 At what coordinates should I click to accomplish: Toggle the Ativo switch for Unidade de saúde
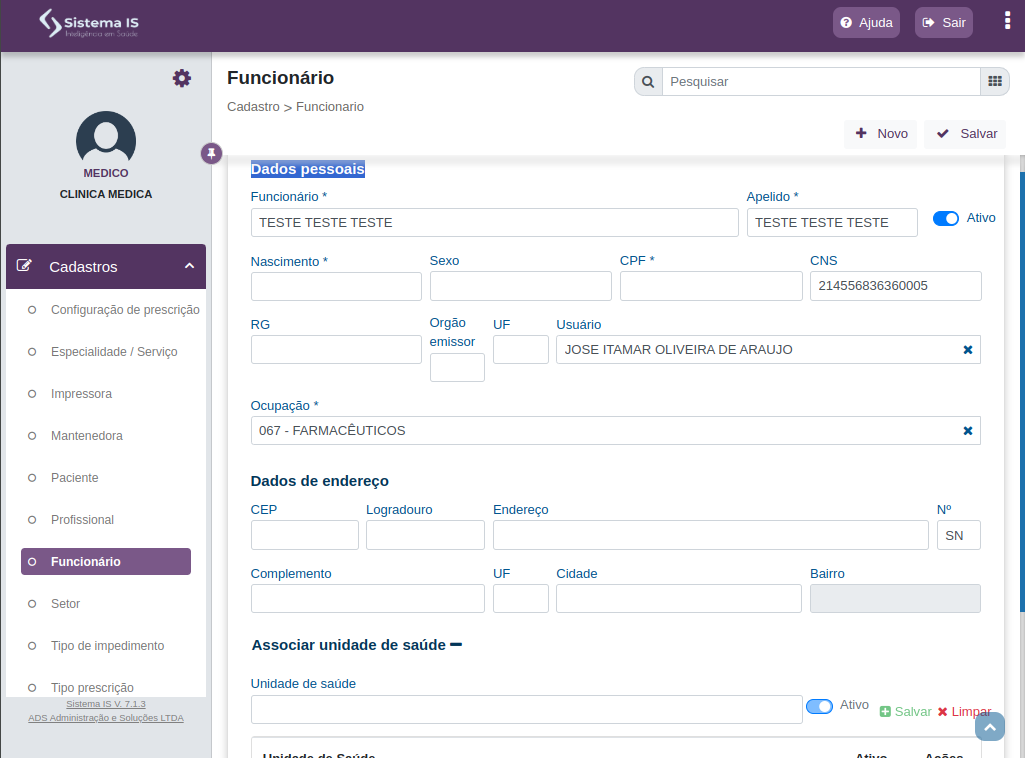(x=819, y=706)
